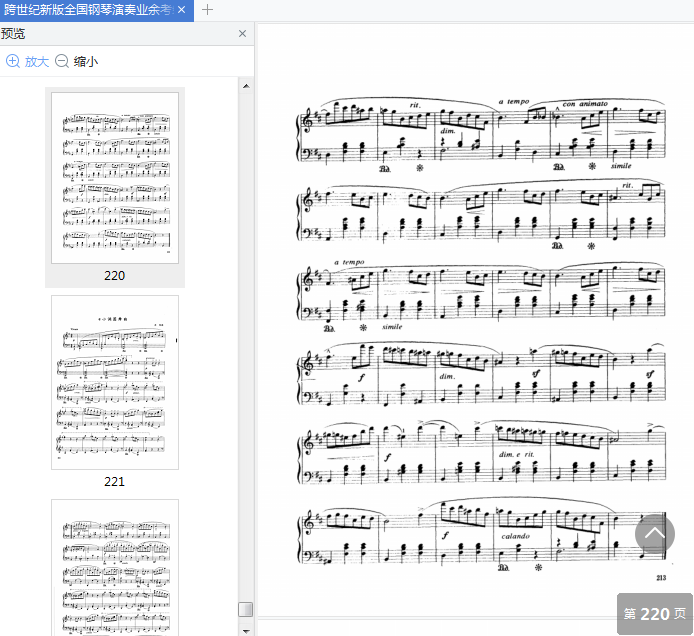Click the thumbnail scrollbar down arrow

point(247,631)
